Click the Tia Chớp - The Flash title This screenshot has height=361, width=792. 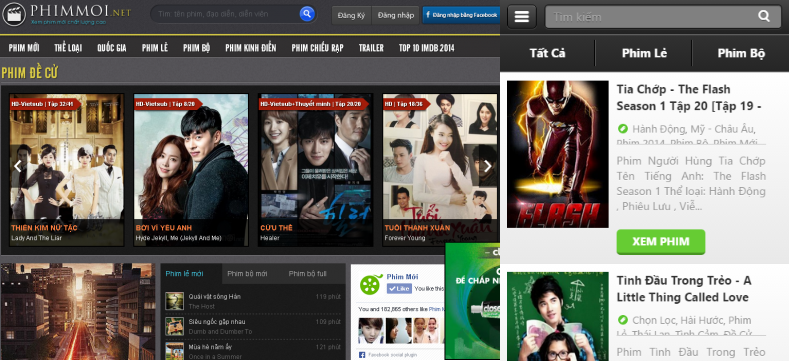pos(689,97)
